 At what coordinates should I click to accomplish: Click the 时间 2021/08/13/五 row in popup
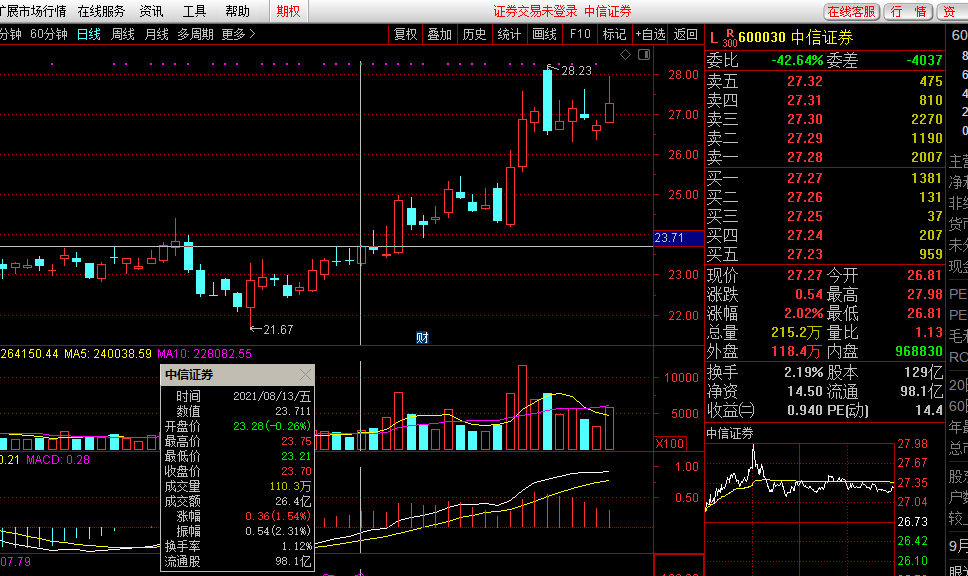point(238,396)
